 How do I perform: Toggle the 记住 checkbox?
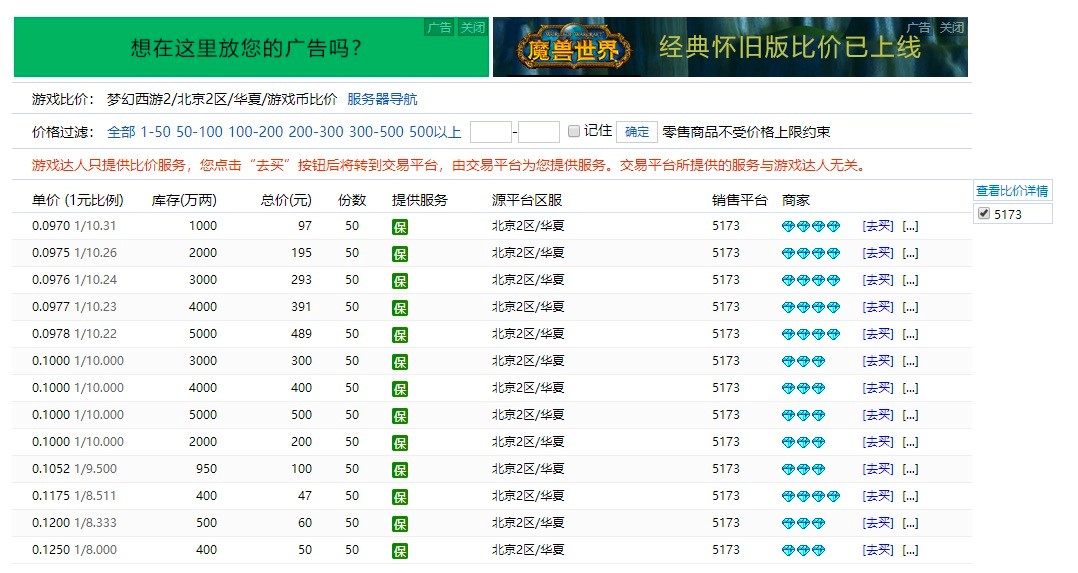coord(574,131)
